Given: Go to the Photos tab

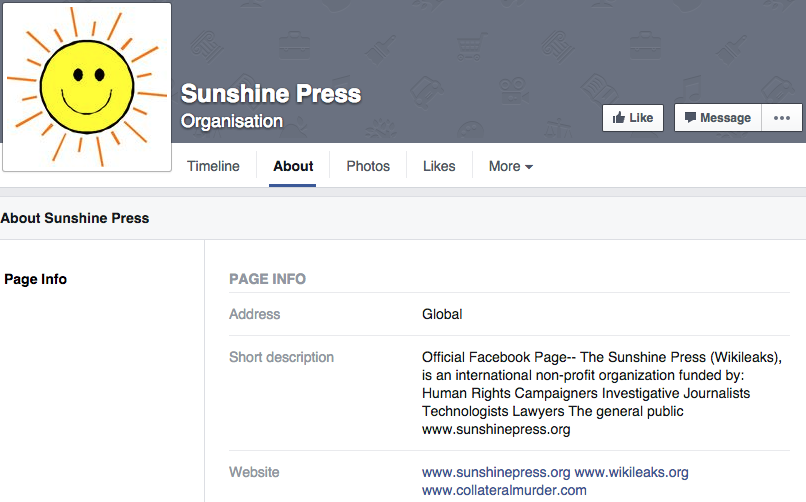Looking at the screenshot, I should click(368, 166).
